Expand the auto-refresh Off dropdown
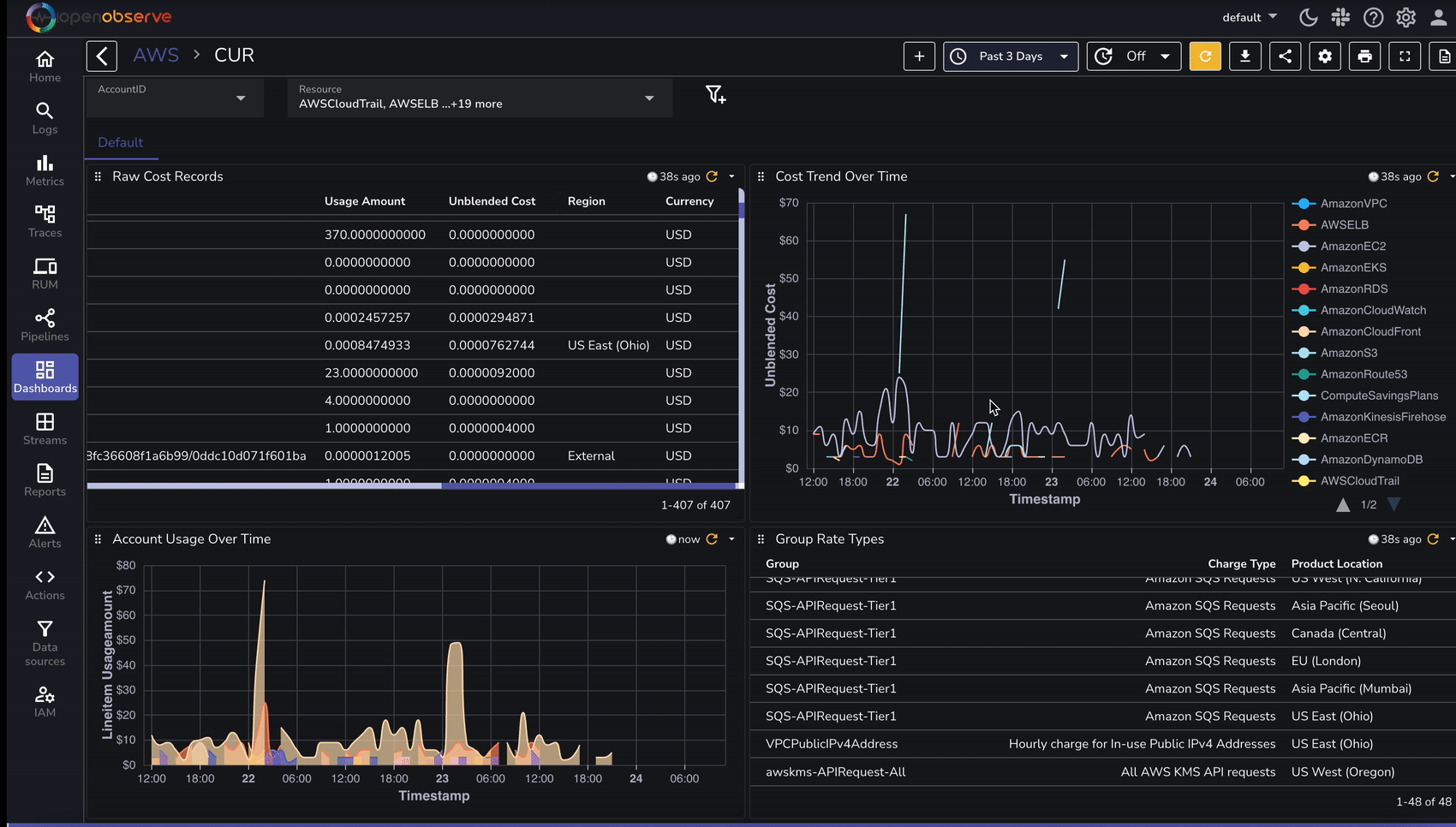Image resolution: width=1456 pixels, height=827 pixels. click(x=1134, y=56)
